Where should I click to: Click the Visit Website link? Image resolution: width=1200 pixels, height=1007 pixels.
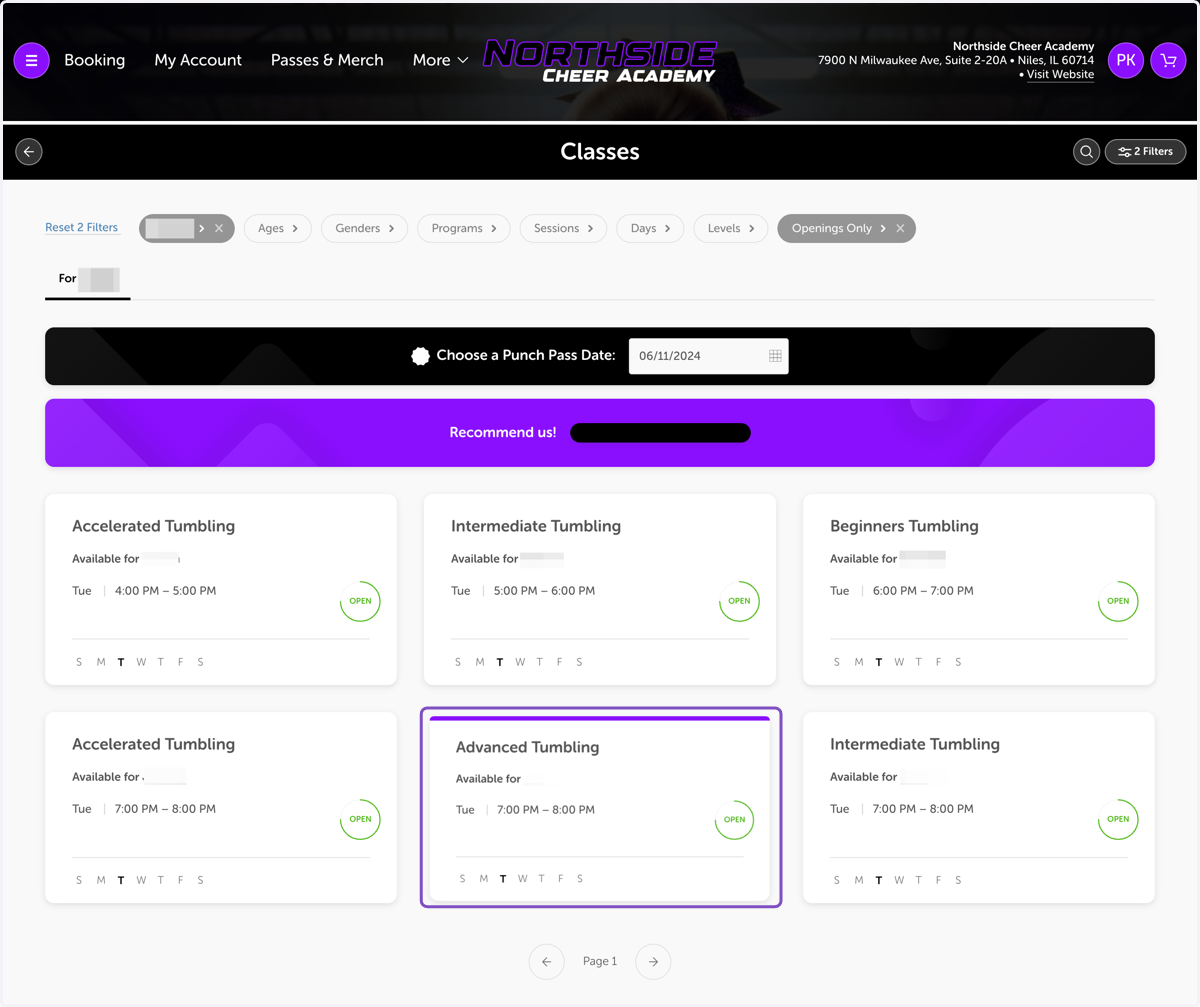(x=1060, y=75)
